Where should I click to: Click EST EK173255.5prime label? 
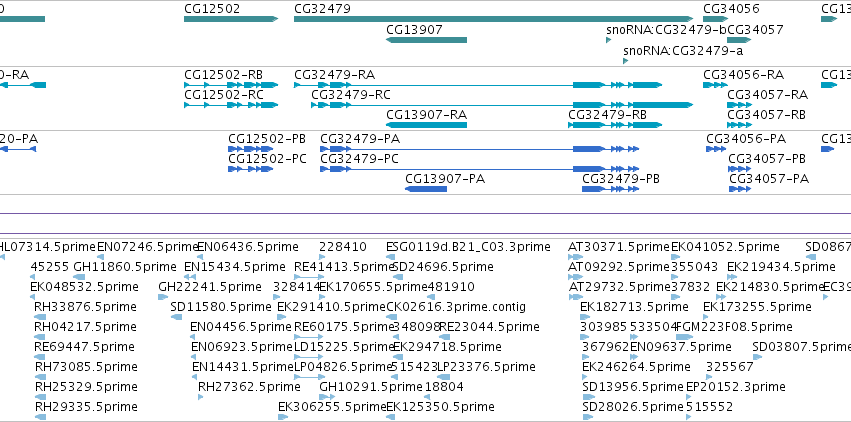point(758,307)
